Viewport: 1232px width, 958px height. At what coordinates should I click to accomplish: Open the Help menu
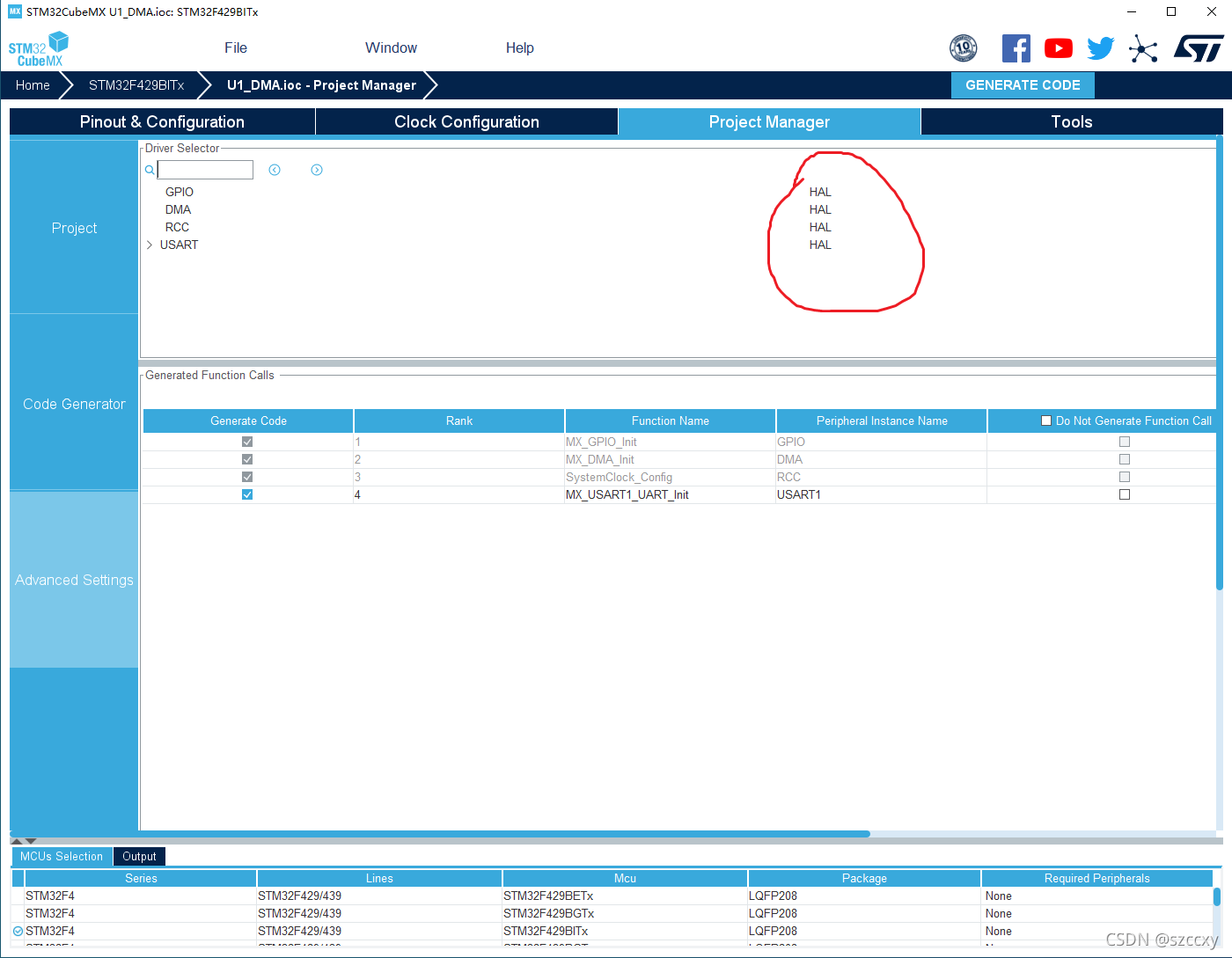520,48
